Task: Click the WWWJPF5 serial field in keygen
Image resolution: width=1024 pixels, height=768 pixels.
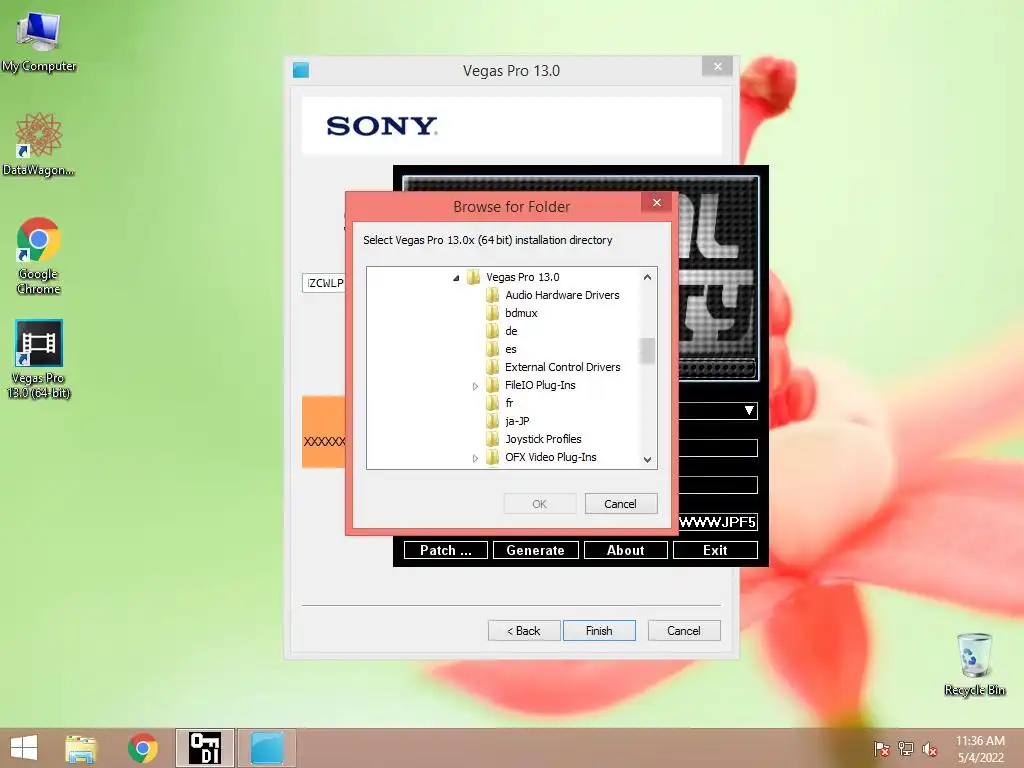Action: pos(718,522)
